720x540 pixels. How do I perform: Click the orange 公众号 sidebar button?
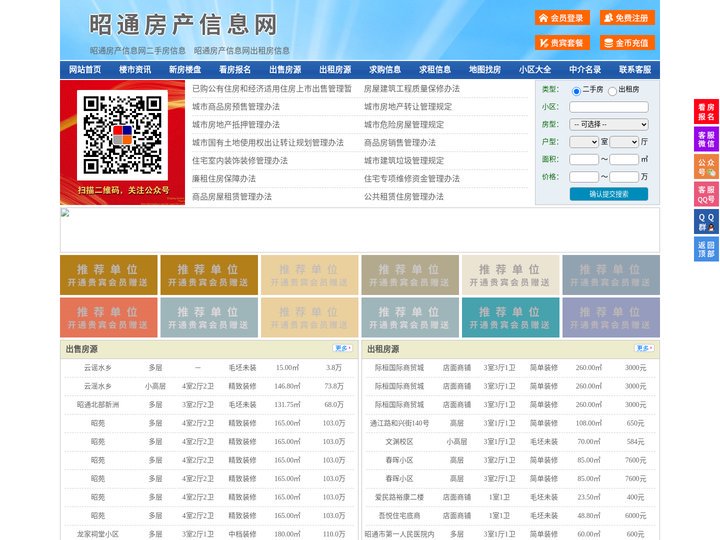706,167
